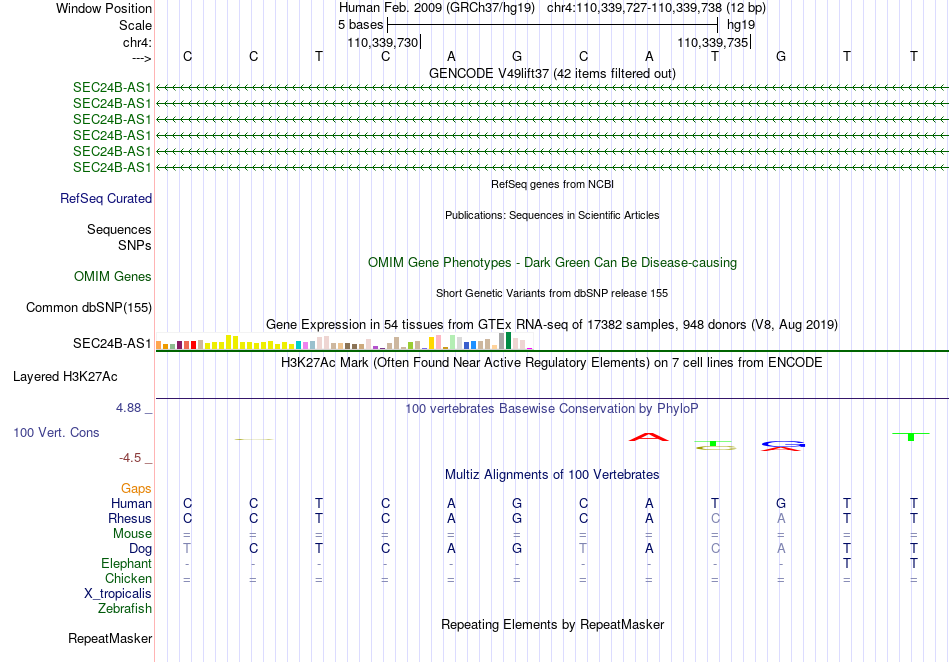Click the greyed-out A in the Dog row
The image size is (950, 662).
coord(781,549)
